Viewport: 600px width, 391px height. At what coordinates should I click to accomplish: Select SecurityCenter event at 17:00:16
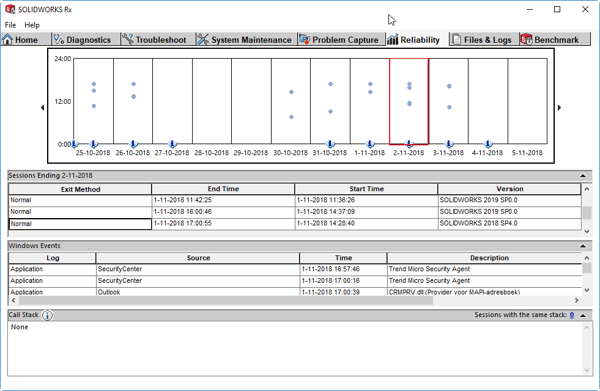295,281
